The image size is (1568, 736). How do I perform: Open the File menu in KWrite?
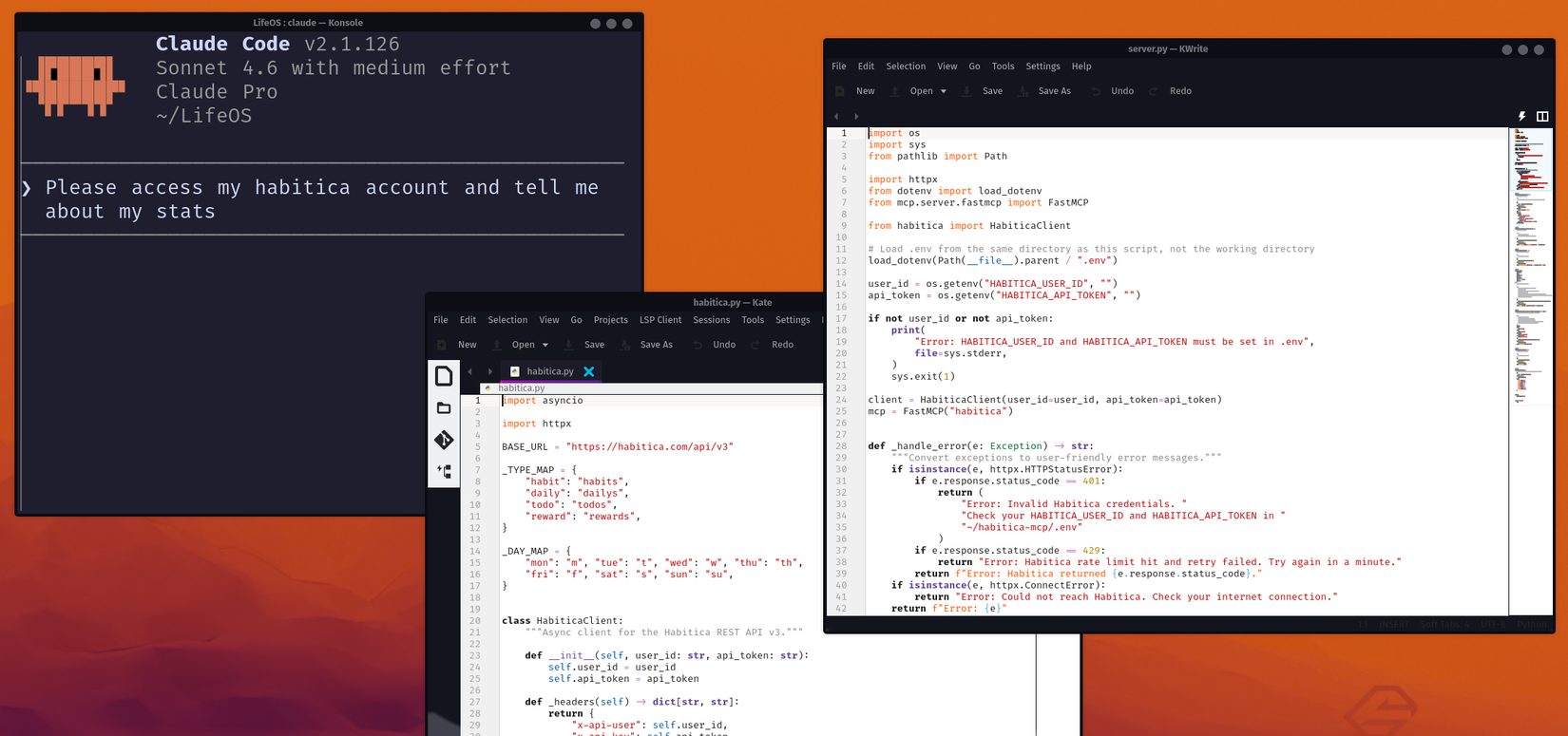(839, 66)
